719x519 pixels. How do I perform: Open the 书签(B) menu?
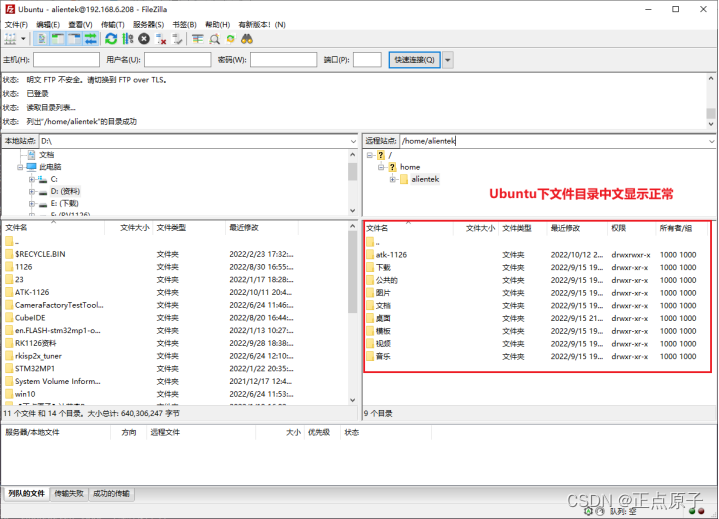(184, 24)
